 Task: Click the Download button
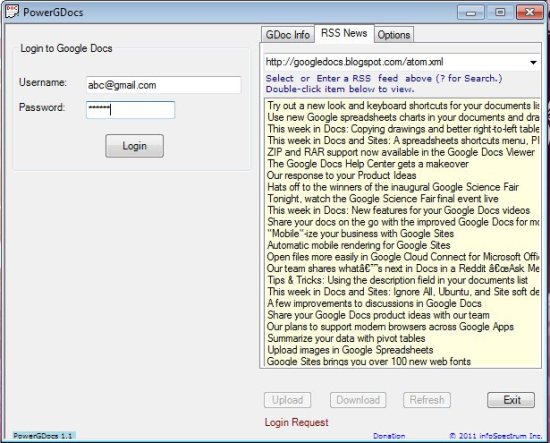click(358, 400)
